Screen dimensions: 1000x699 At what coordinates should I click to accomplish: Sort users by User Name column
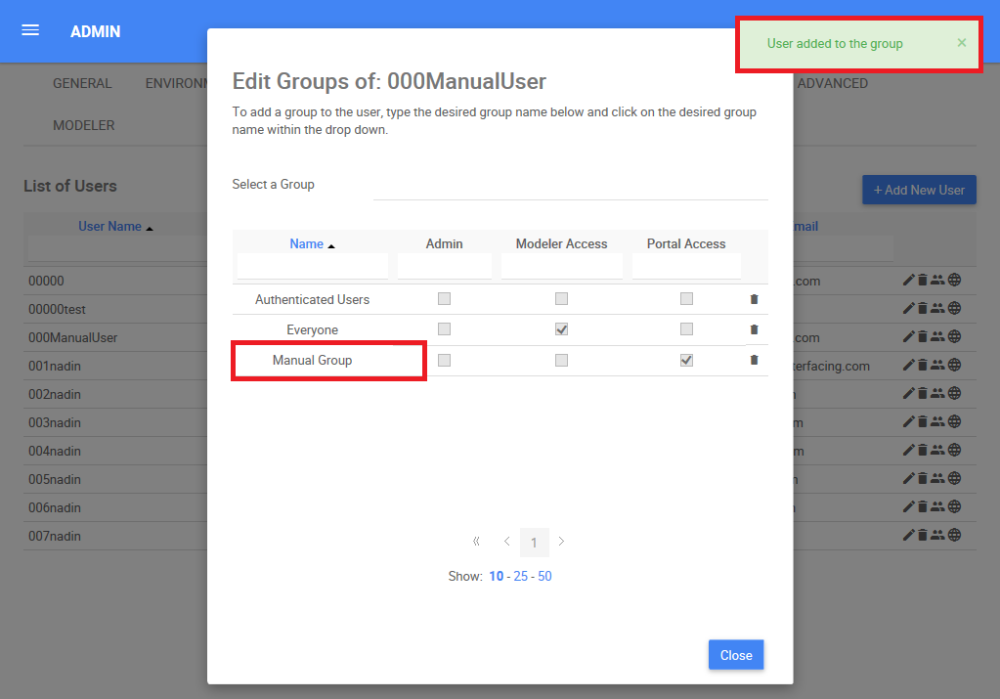[110, 226]
